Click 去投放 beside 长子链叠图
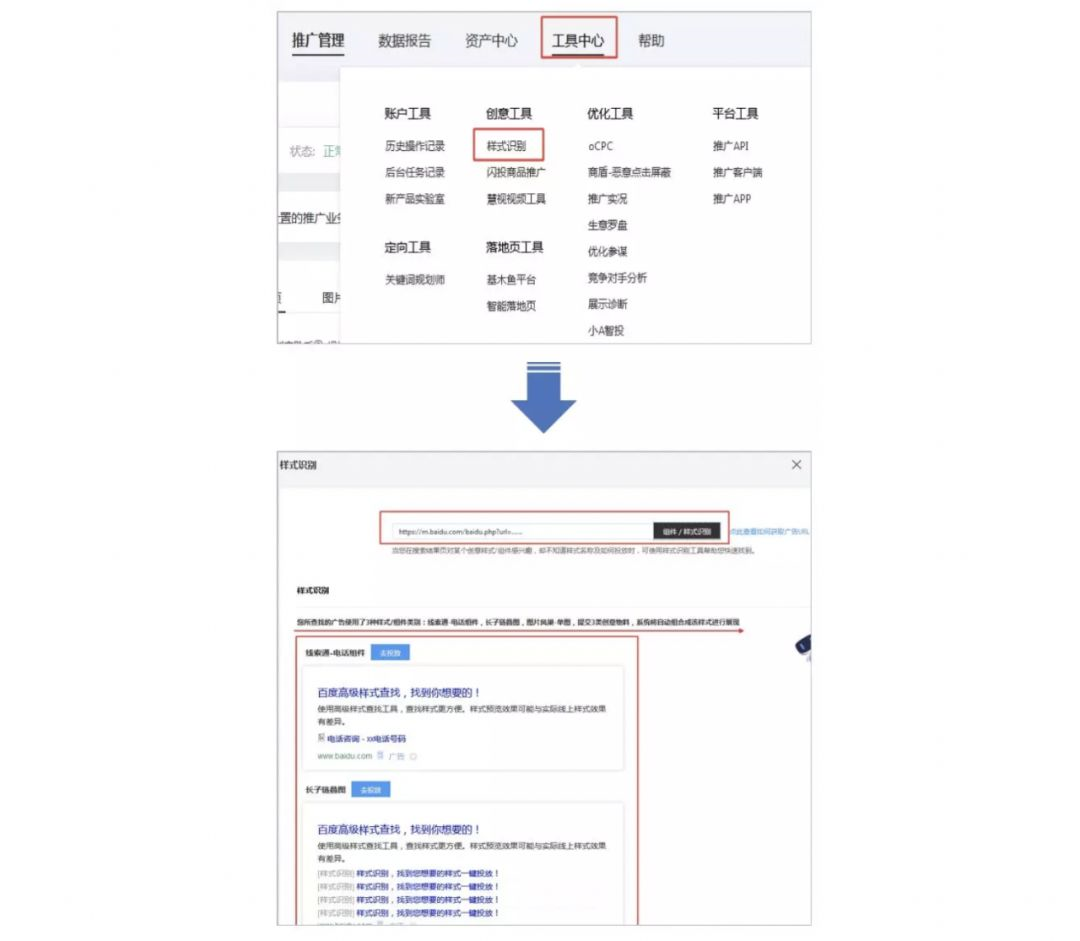The height and width of the screenshot is (941, 1080). pos(370,790)
